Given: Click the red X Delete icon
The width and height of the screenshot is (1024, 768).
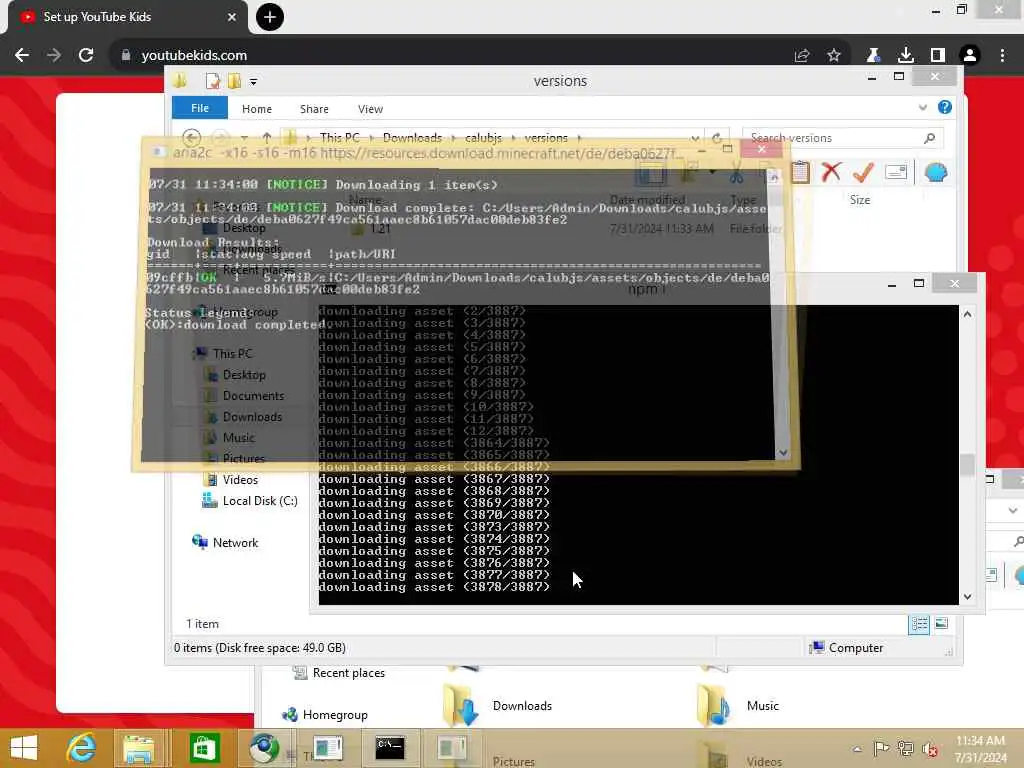Looking at the screenshot, I should (831, 172).
